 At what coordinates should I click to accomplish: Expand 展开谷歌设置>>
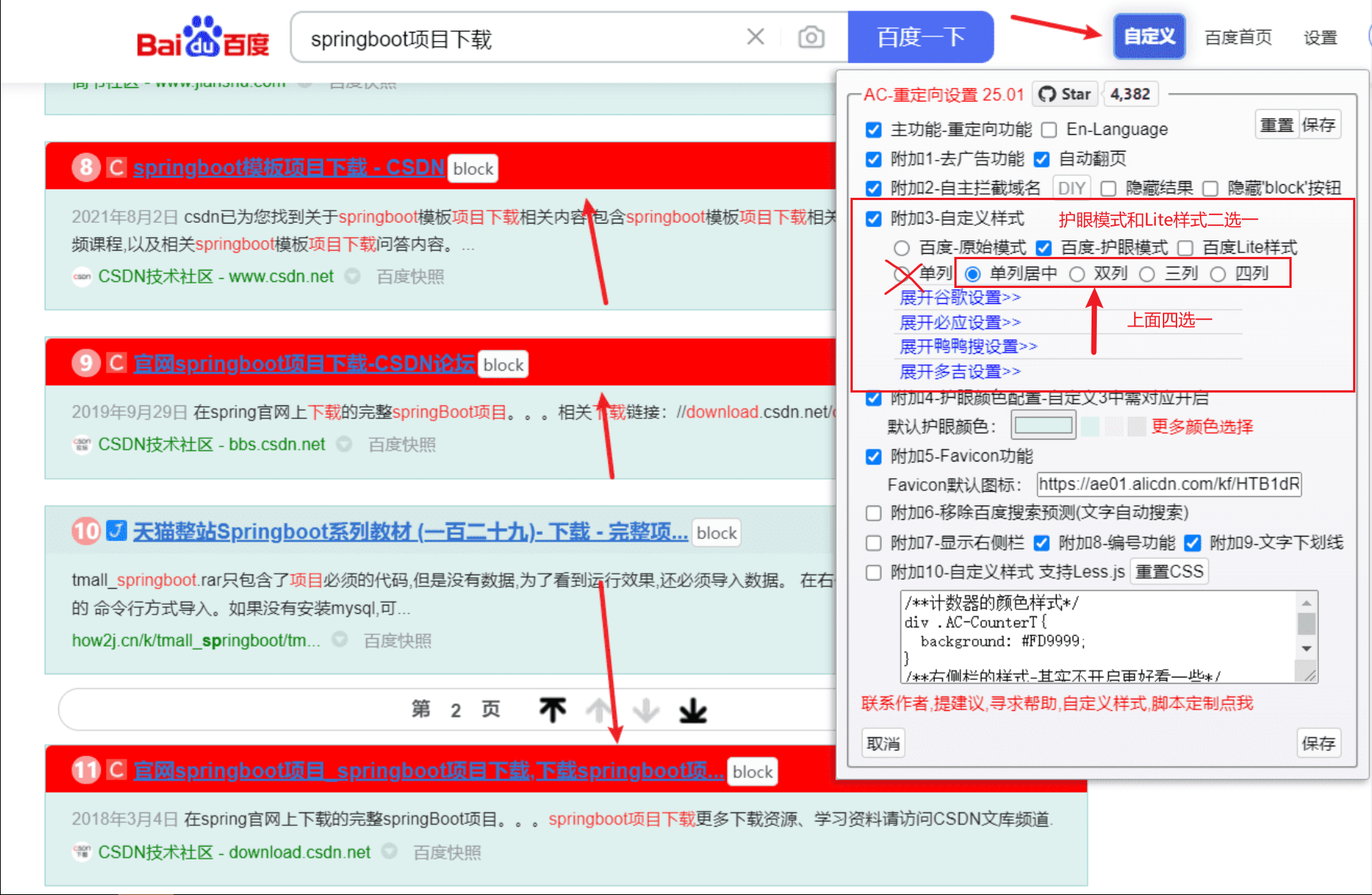click(960, 297)
